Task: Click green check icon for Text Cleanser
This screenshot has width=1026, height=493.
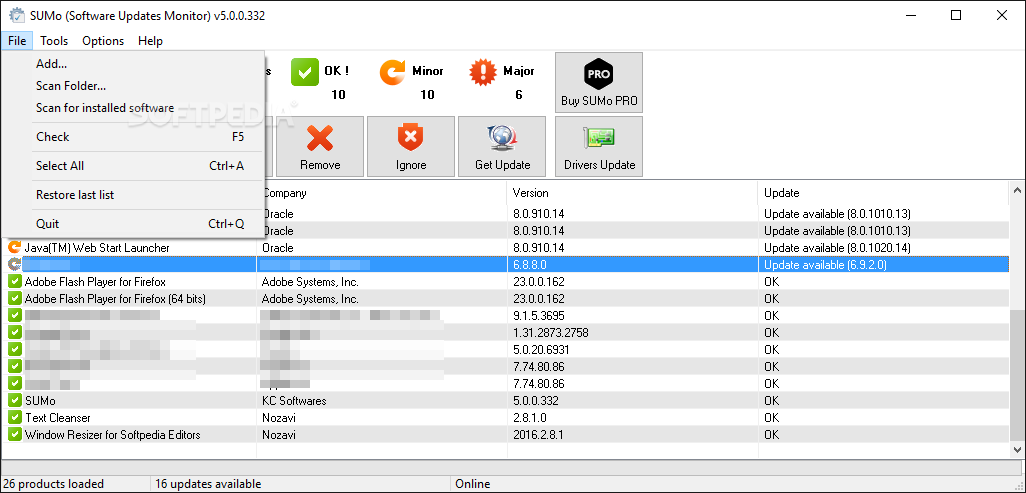Action: (x=14, y=417)
